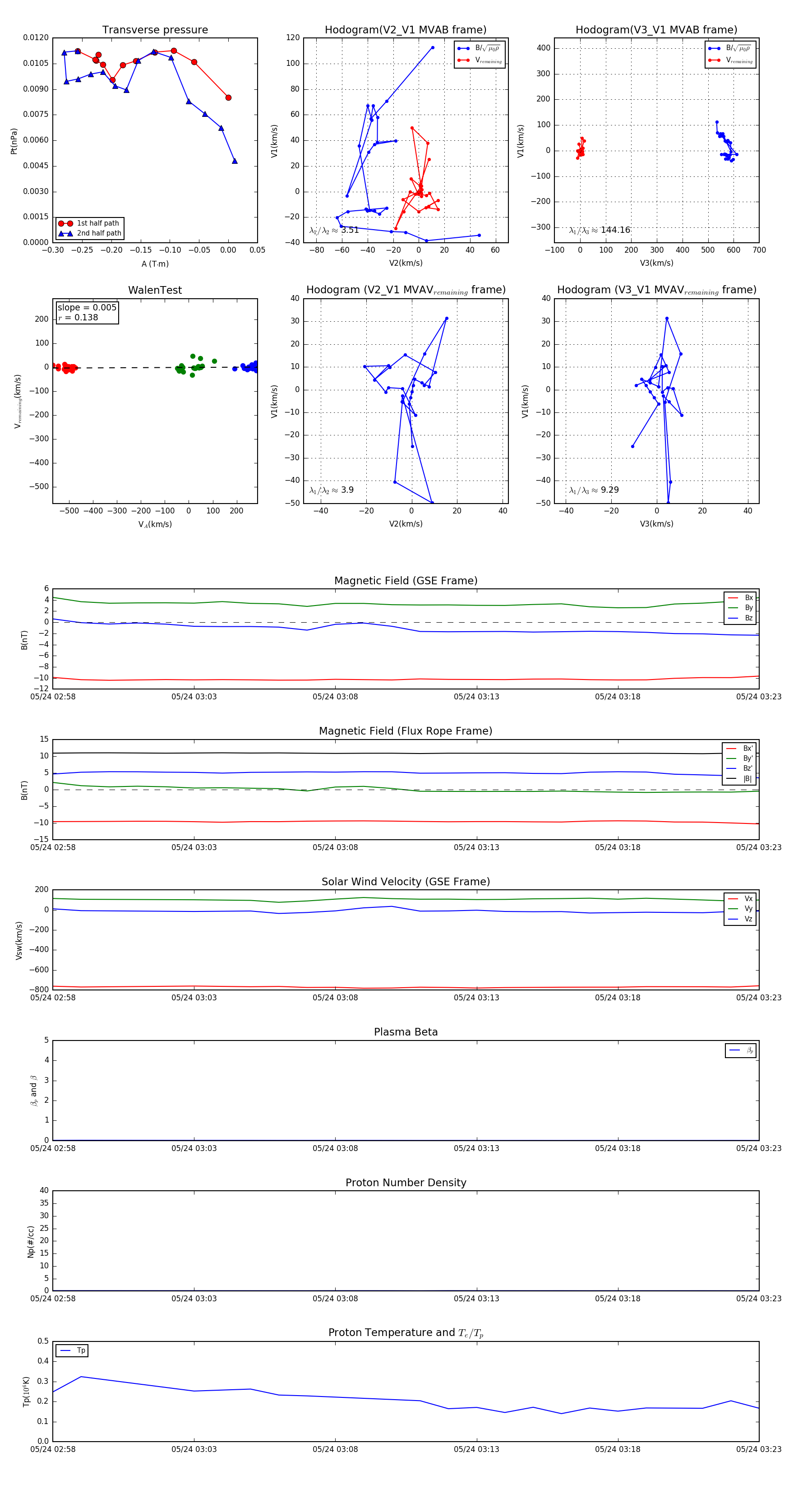Click the "Proton Temperature and Te/Tp" title

(406, 1333)
